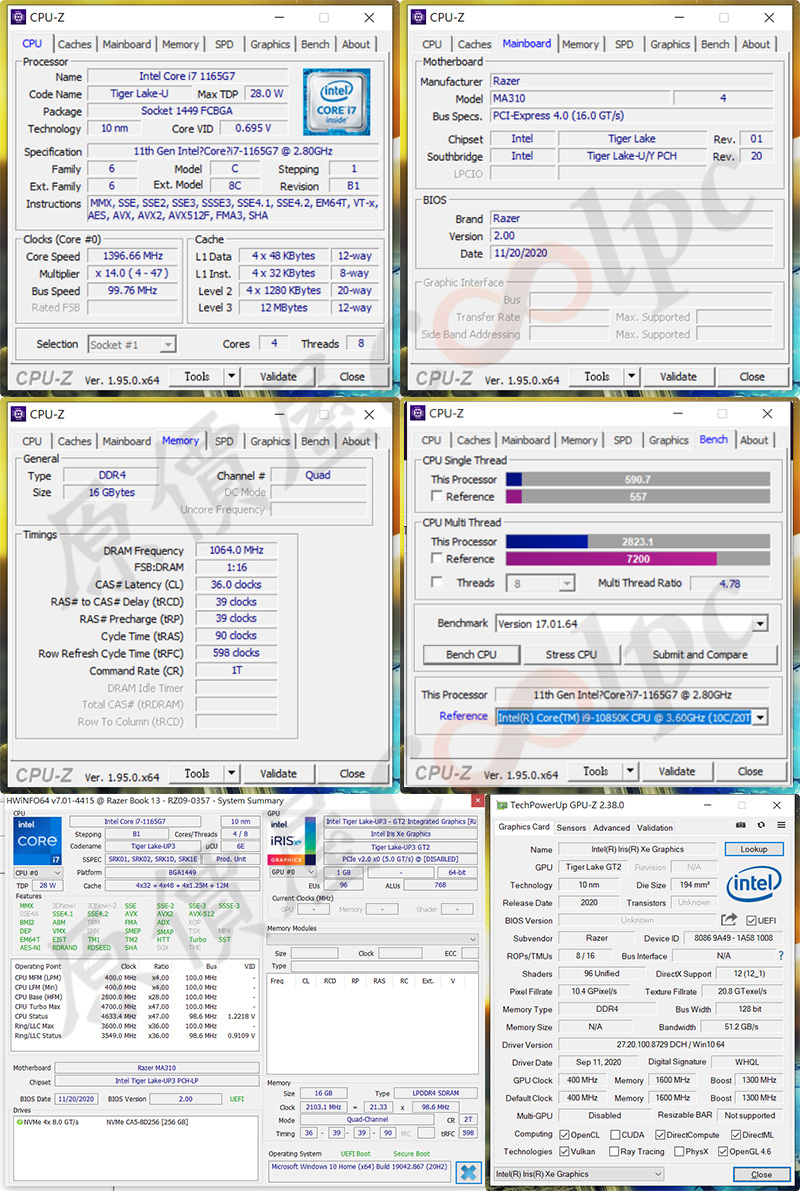This screenshot has height=1191, width=800.
Task: Toggle the DirectCompute checkbox
Action: pos(659,1134)
